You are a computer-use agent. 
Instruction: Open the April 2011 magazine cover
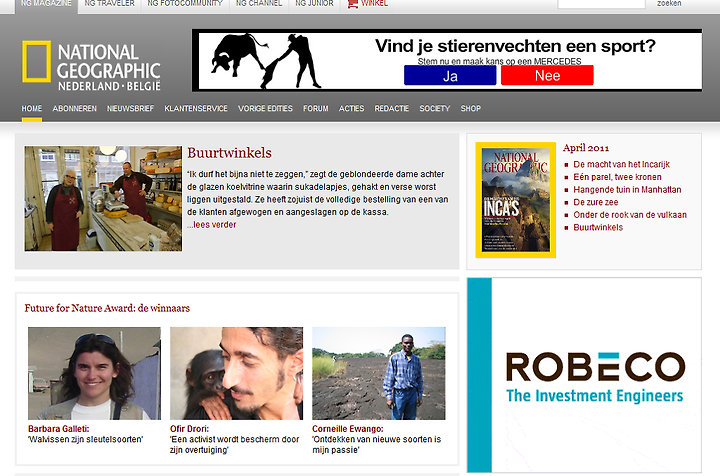pyautogui.click(x=516, y=200)
